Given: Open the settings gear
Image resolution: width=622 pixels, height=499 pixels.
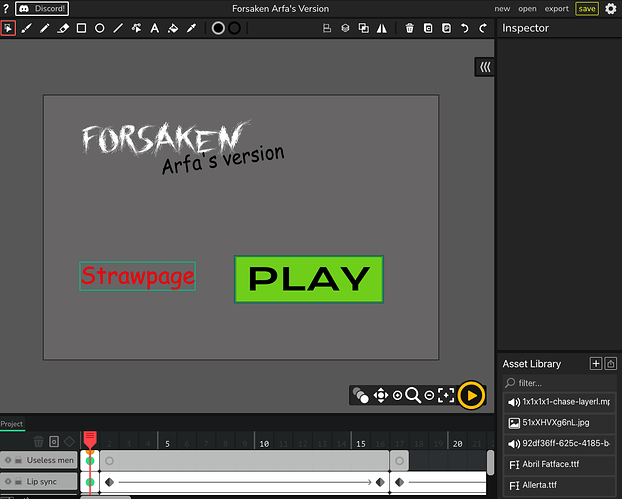Looking at the screenshot, I should click(611, 9).
